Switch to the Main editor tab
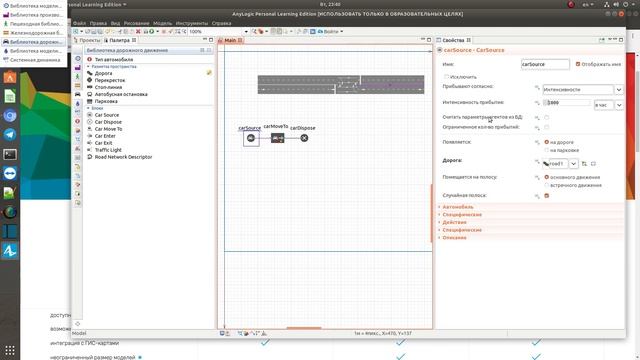 230,40
